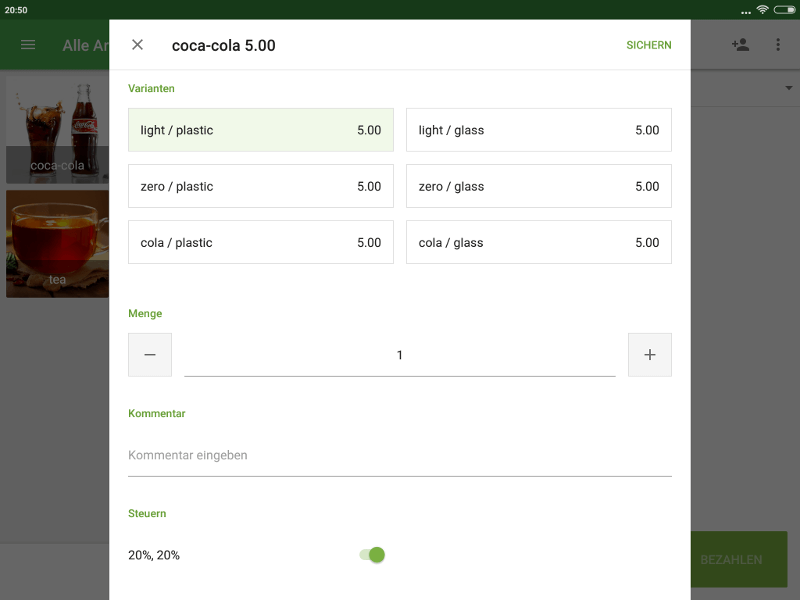Open the three-dot overflow menu

778,45
